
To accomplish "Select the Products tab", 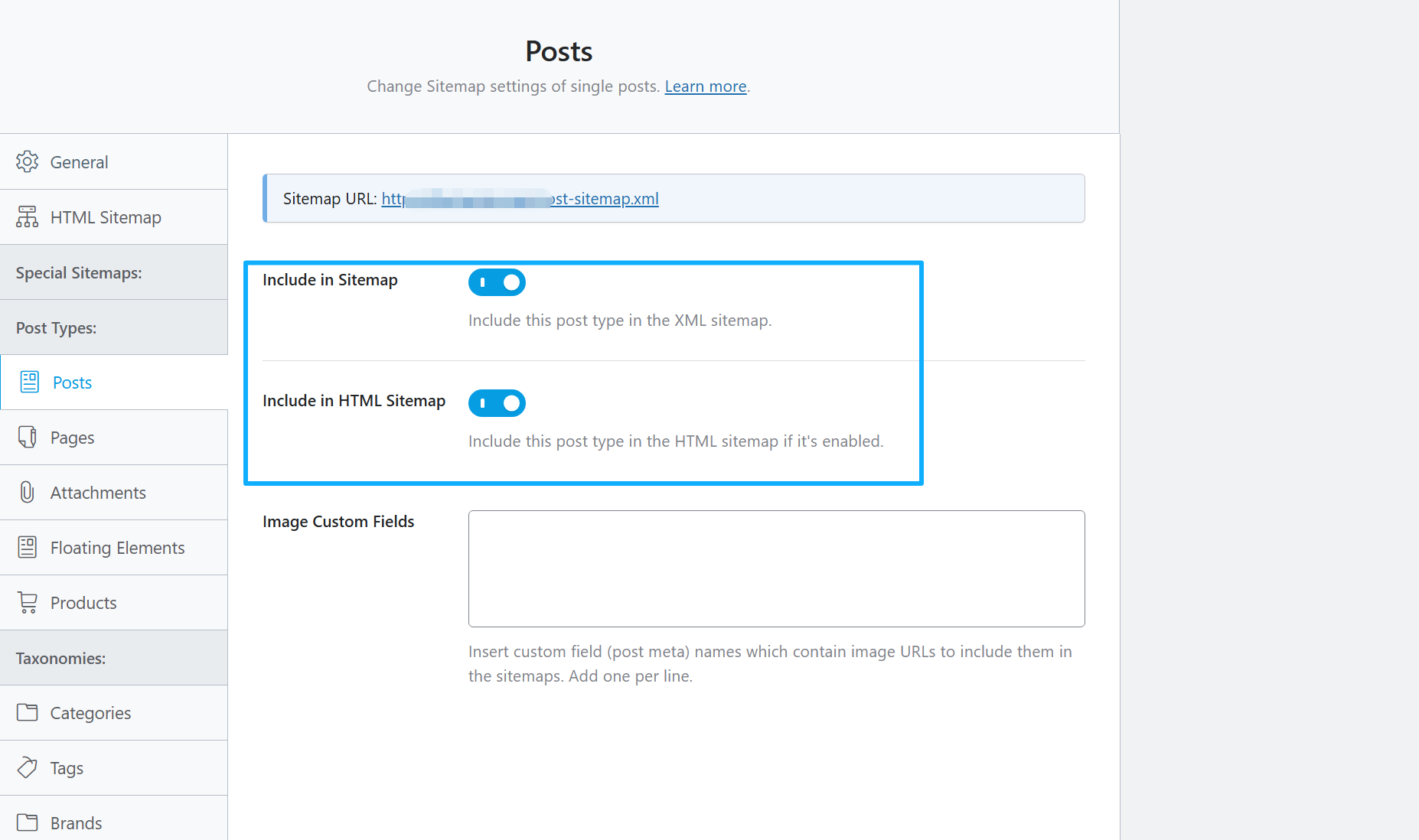I will coord(114,603).
